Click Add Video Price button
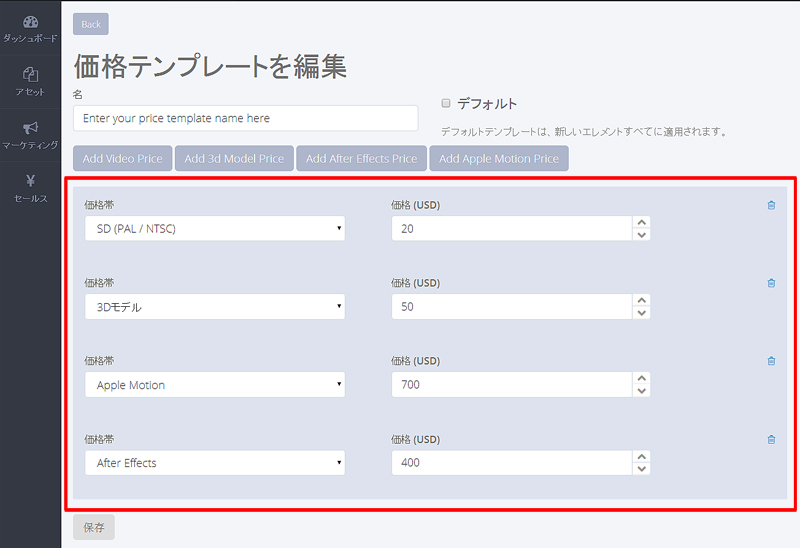The height and width of the screenshot is (548, 800). pos(122,159)
